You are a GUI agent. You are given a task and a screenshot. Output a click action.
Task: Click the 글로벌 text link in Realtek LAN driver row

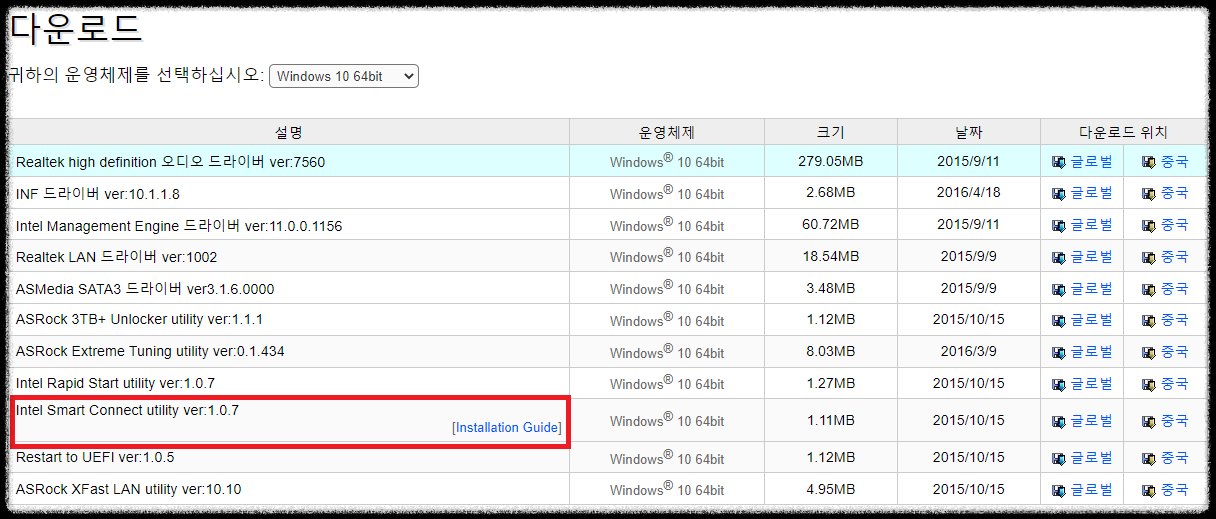(x=1091, y=256)
